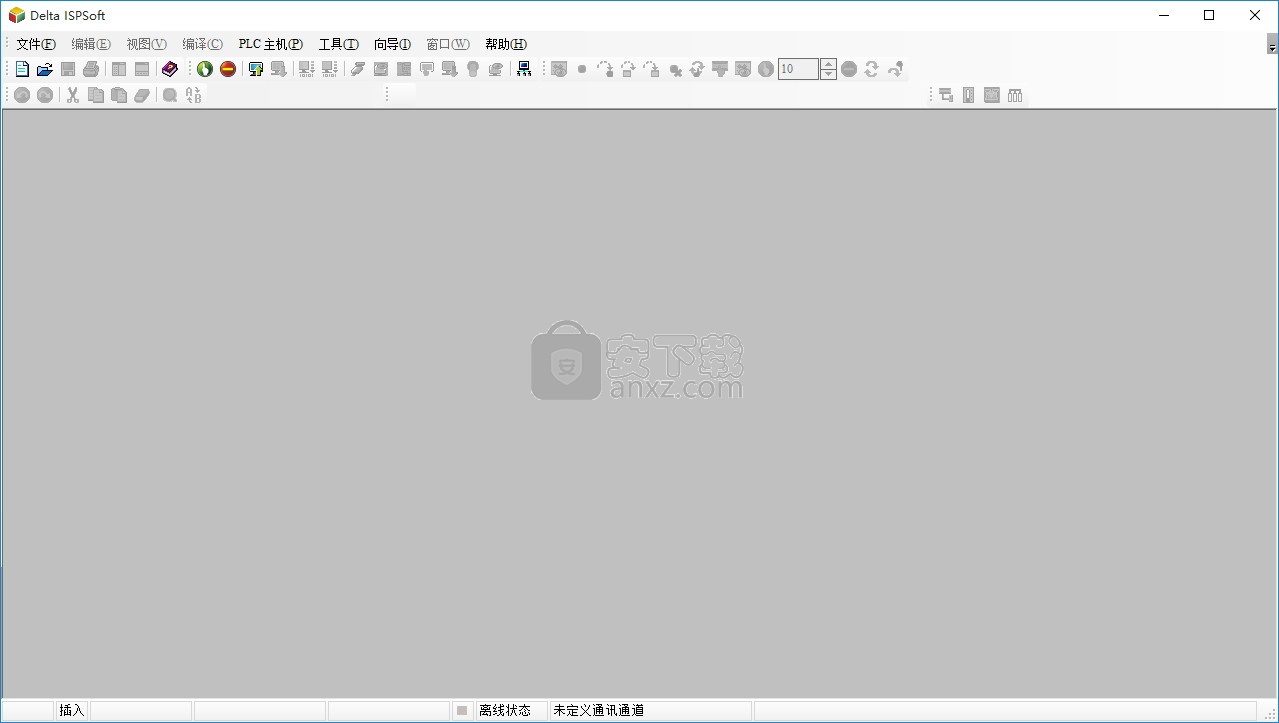Open the 文件(F) menu
This screenshot has height=723, width=1279.
36,44
